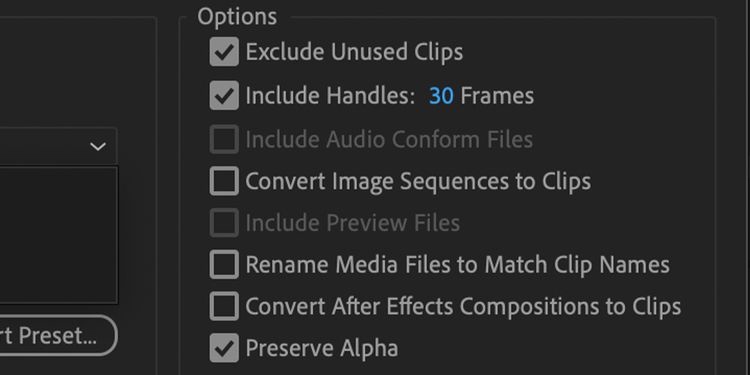Click the Import Preset button
Viewport: 750px width, 375px height.
(x=58, y=335)
